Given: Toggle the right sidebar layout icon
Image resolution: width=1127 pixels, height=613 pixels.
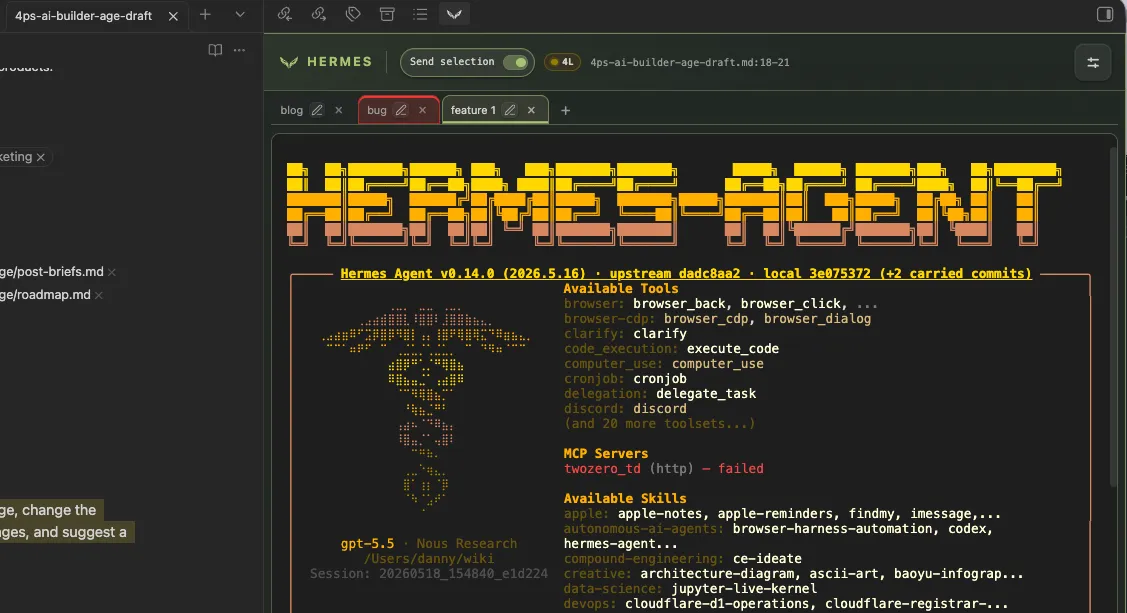Looking at the screenshot, I should coord(1105,14).
